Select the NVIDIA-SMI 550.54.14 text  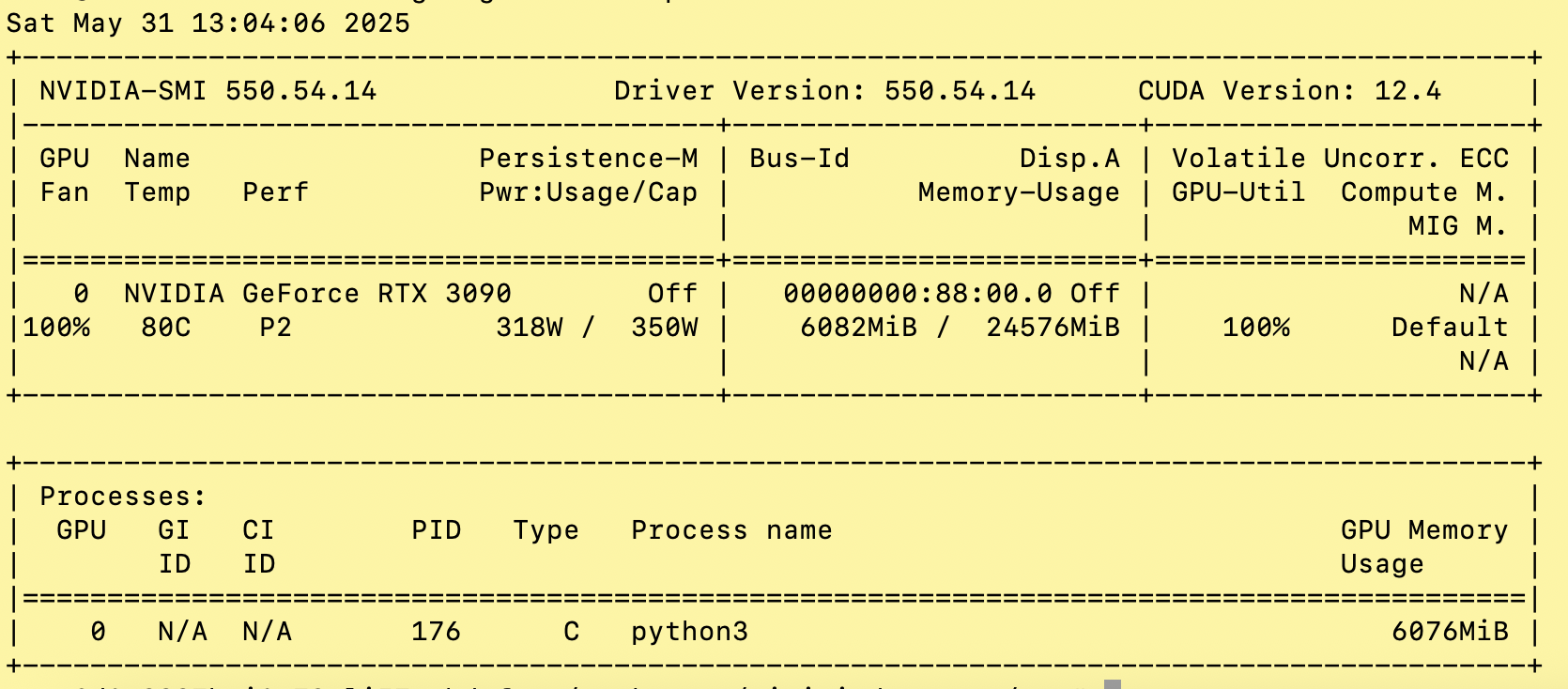[x=208, y=91]
